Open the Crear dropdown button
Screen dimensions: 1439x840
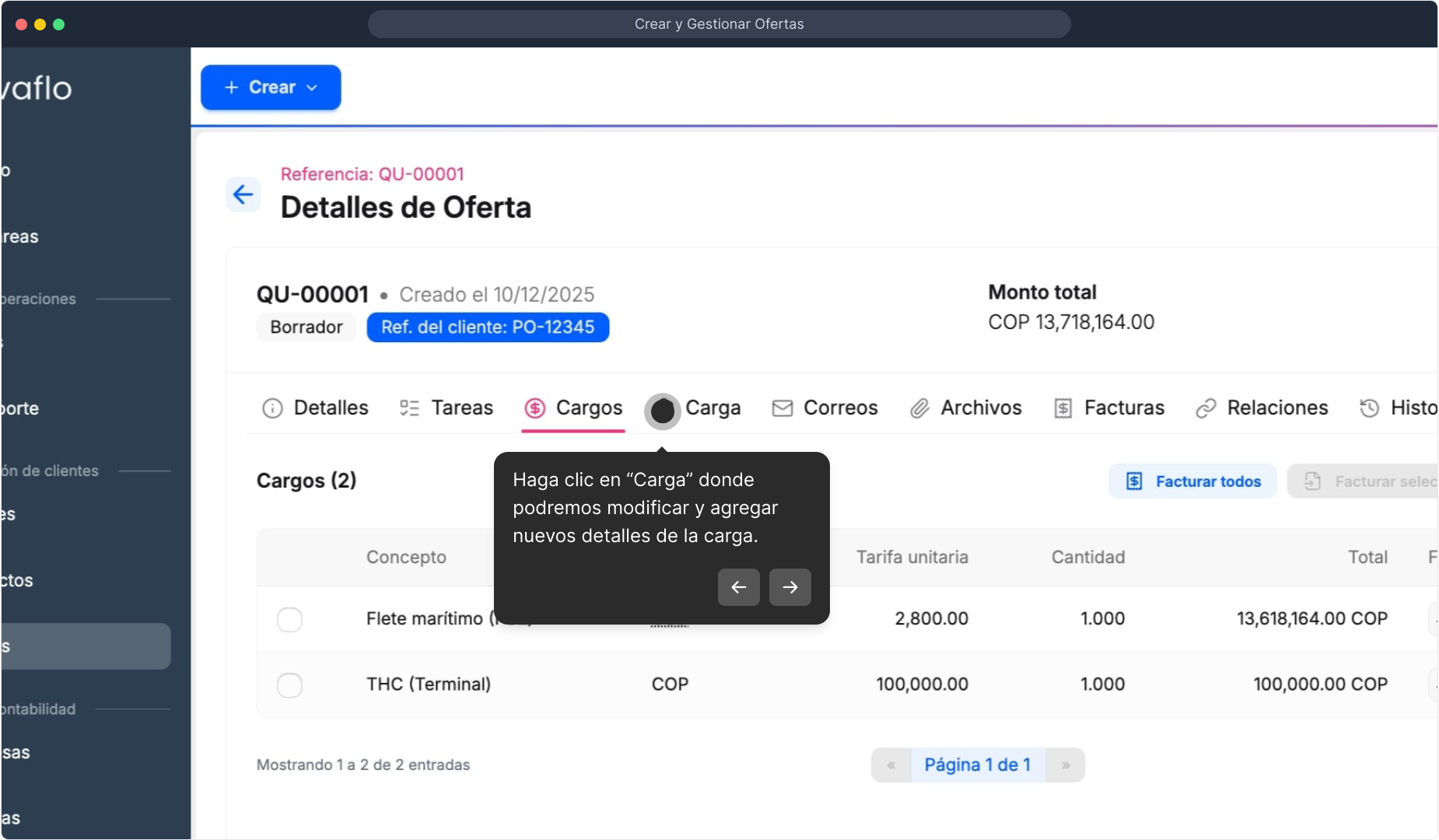pos(271,87)
